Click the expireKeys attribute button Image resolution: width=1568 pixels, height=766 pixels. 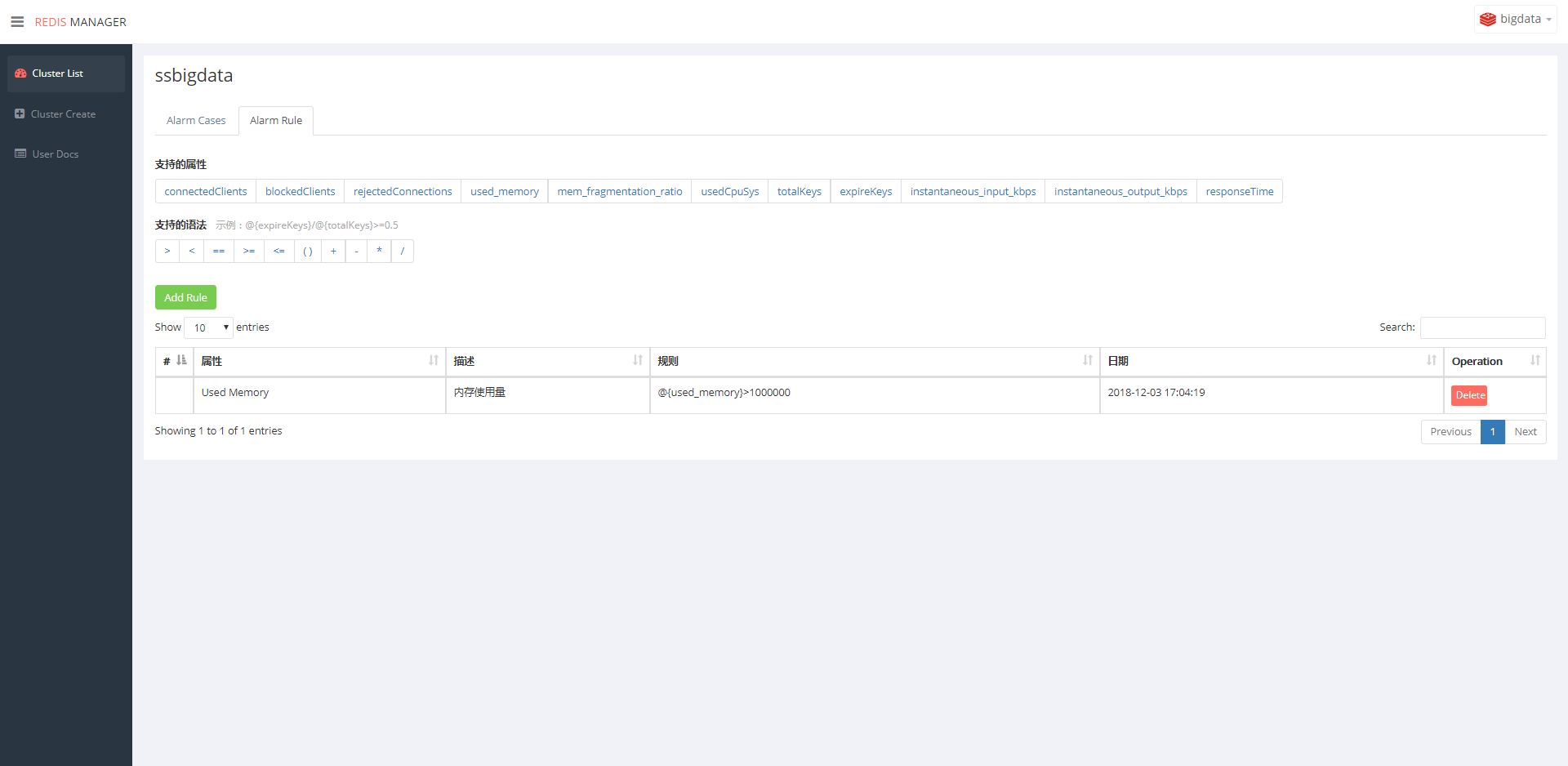pos(866,191)
